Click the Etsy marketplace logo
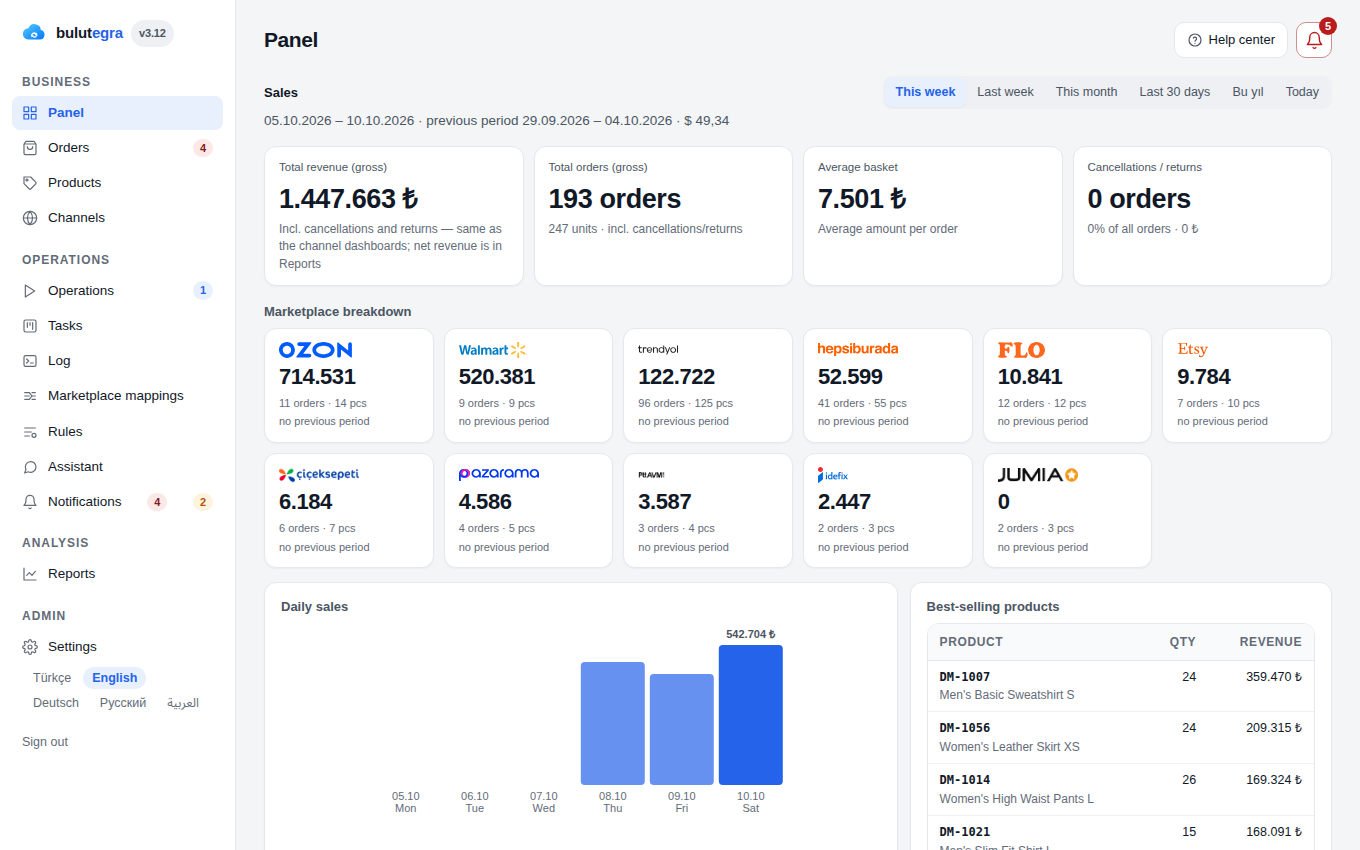Screen dimensions: 1360x850 tap(1192, 349)
